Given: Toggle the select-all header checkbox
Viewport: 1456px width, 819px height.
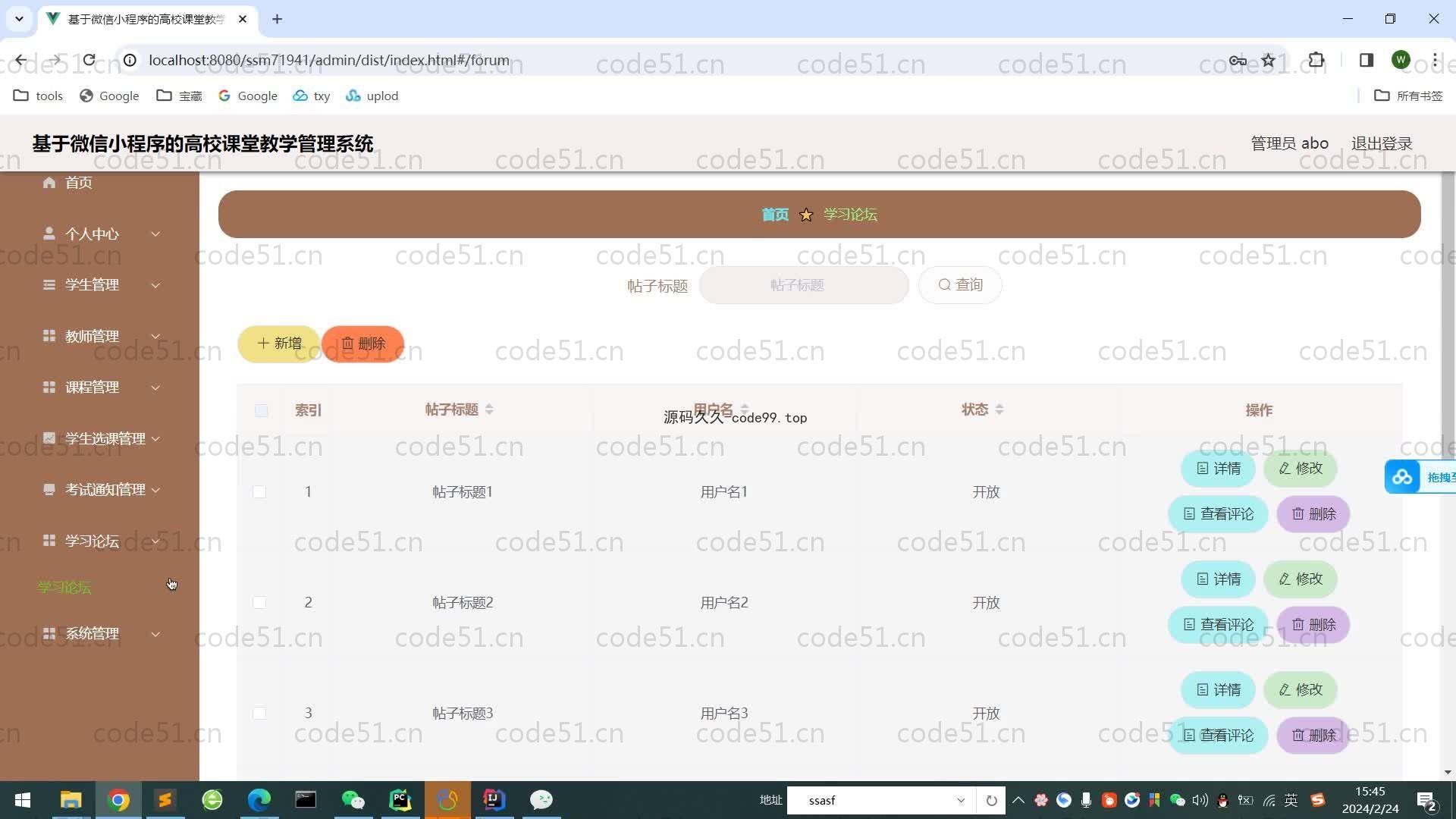Looking at the screenshot, I should (261, 410).
